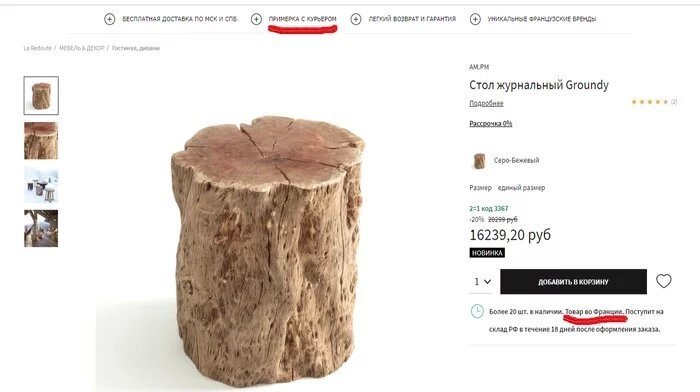Click Добавить в корзину button
Screen dimensions: 700x392
pyautogui.click(x=573, y=282)
